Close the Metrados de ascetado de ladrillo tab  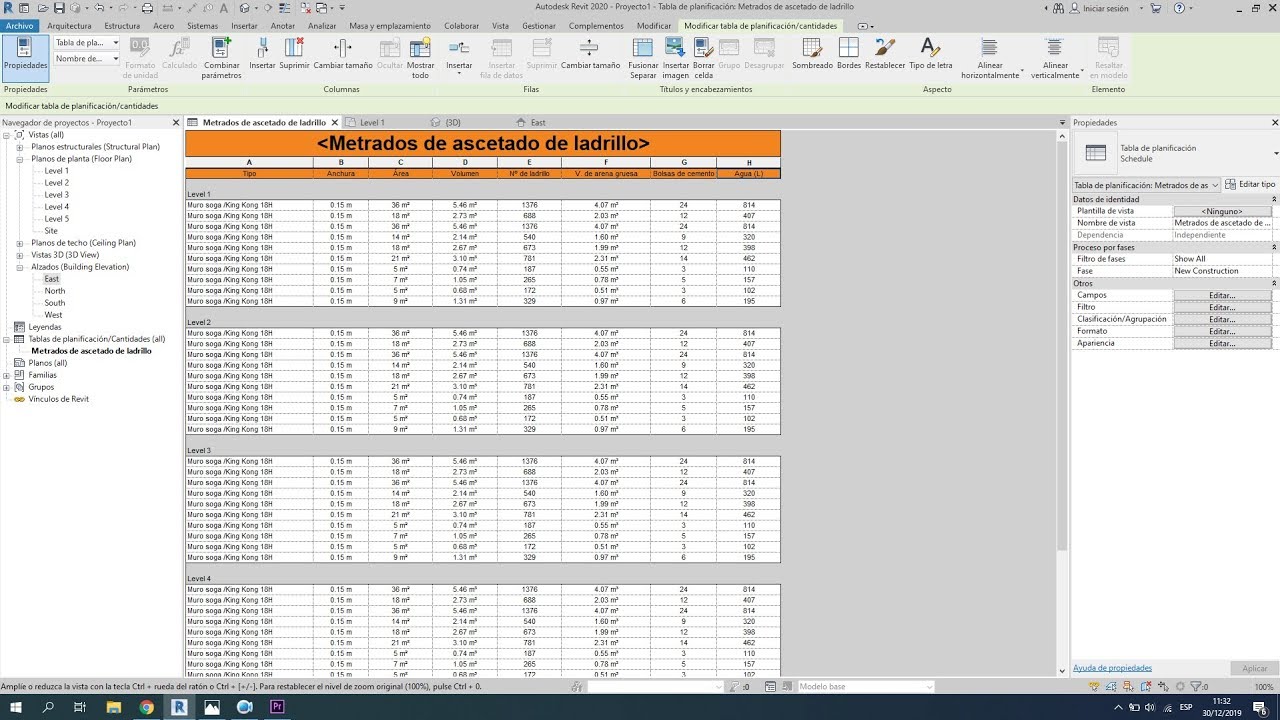click(334, 122)
